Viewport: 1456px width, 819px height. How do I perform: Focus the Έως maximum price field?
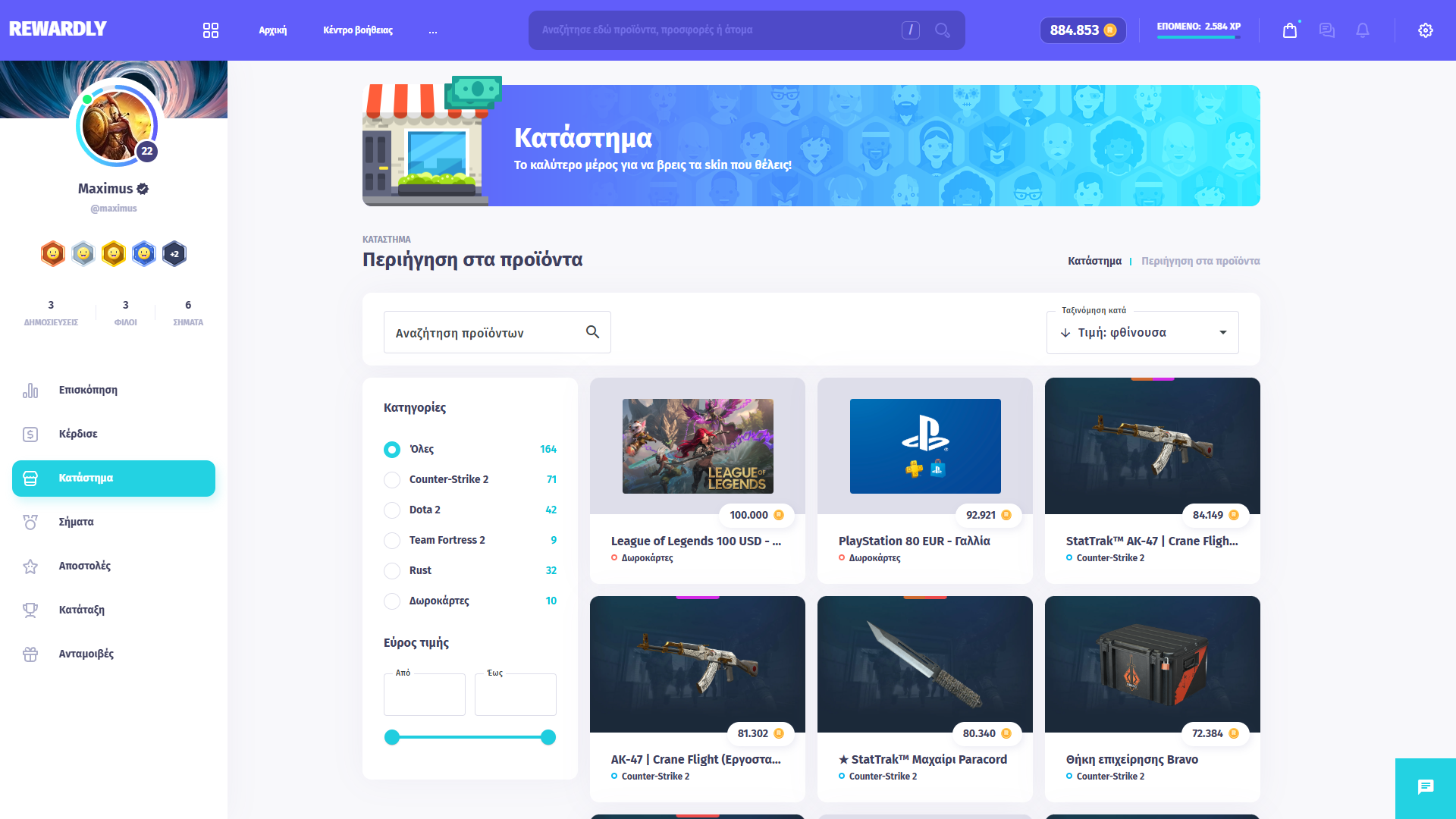coord(516,695)
